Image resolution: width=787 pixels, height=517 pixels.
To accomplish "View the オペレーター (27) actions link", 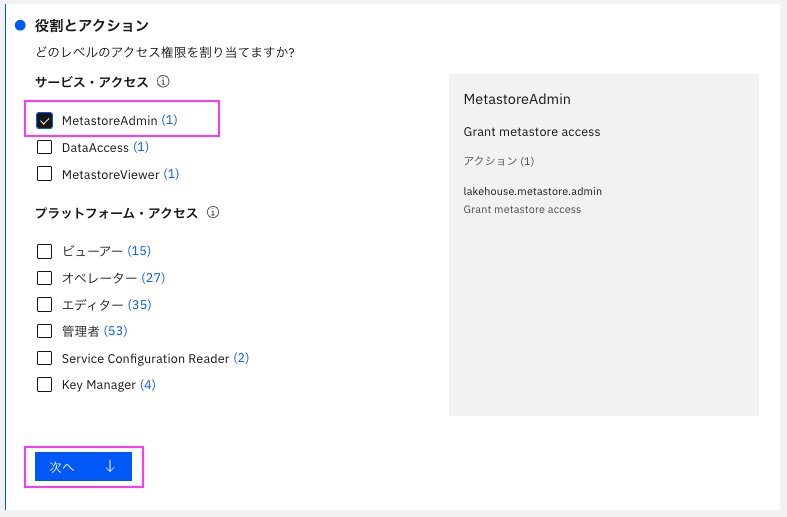I will click(x=153, y=278).
